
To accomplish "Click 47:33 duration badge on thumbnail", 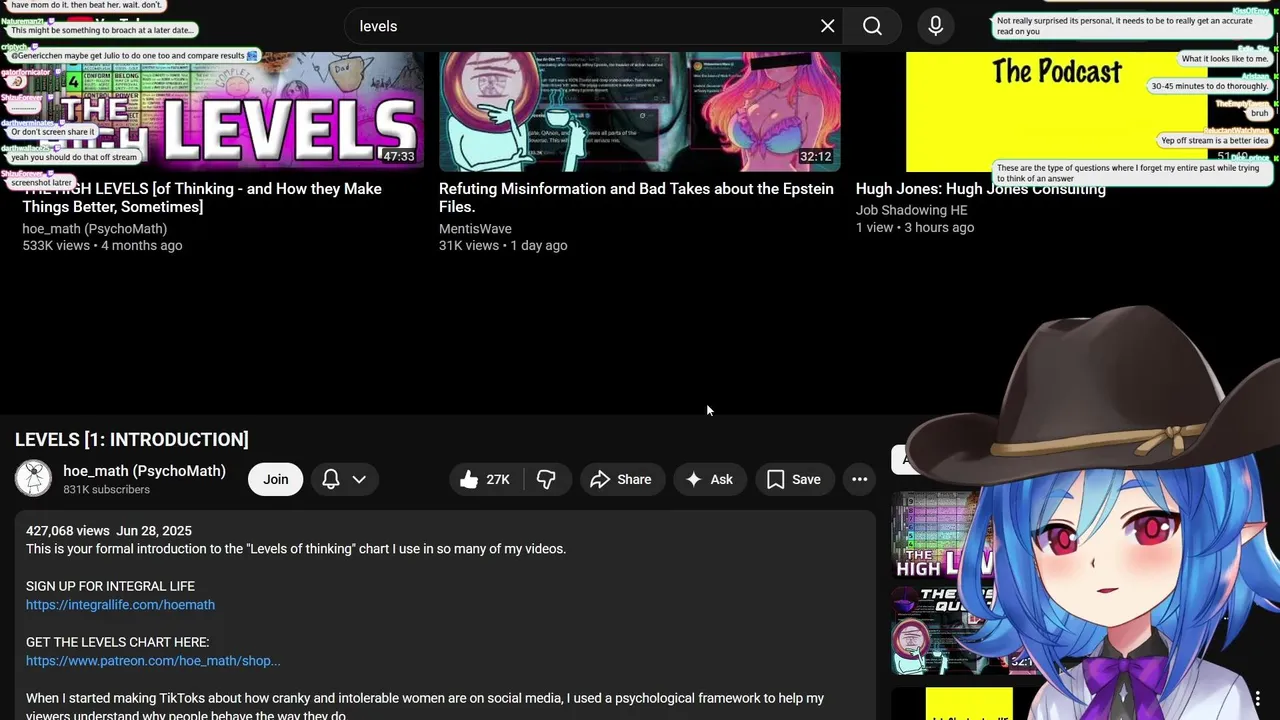I will coord(398,156).
